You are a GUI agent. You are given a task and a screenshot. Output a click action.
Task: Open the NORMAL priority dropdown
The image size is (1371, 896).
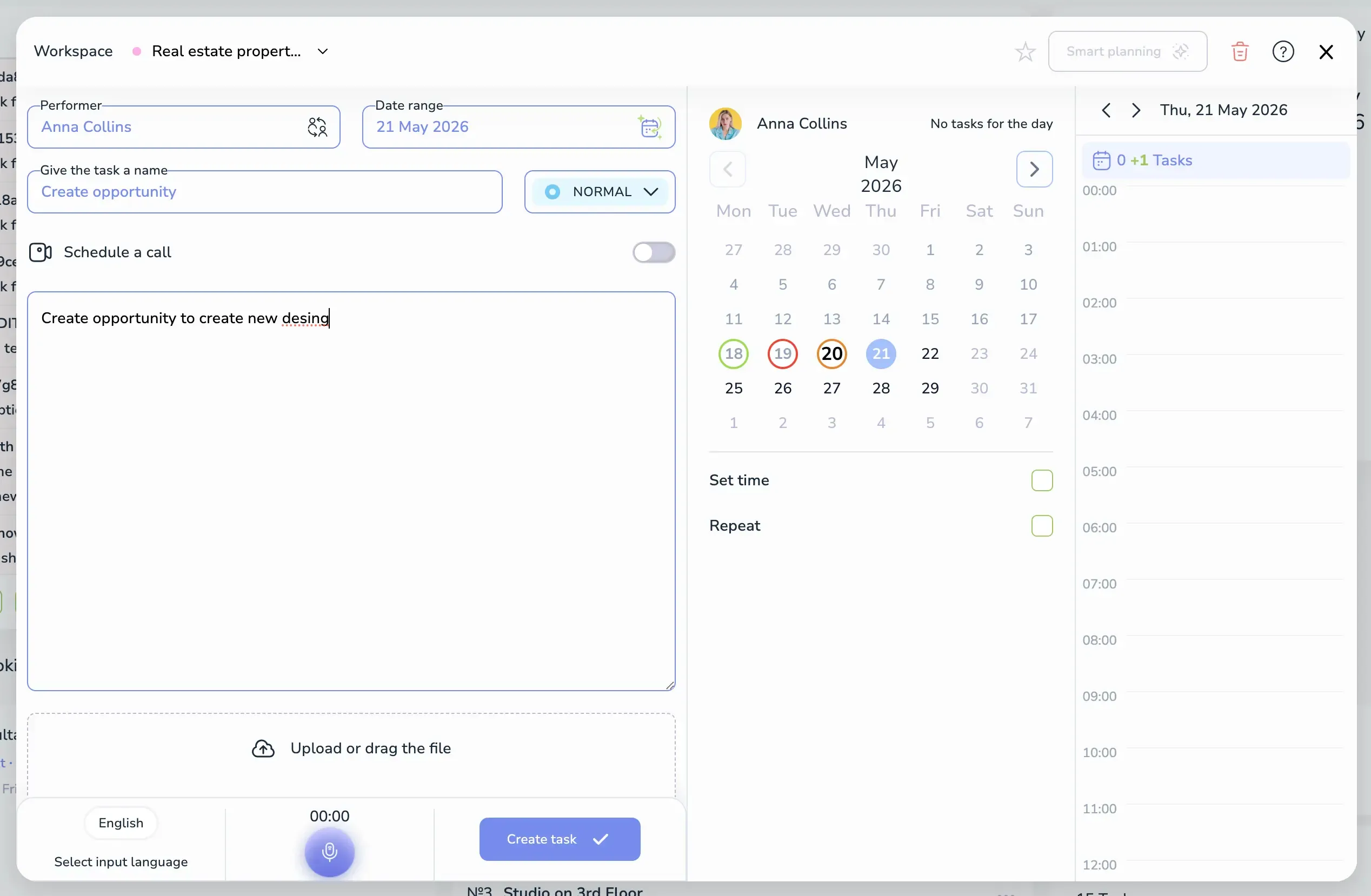point(600,192)
